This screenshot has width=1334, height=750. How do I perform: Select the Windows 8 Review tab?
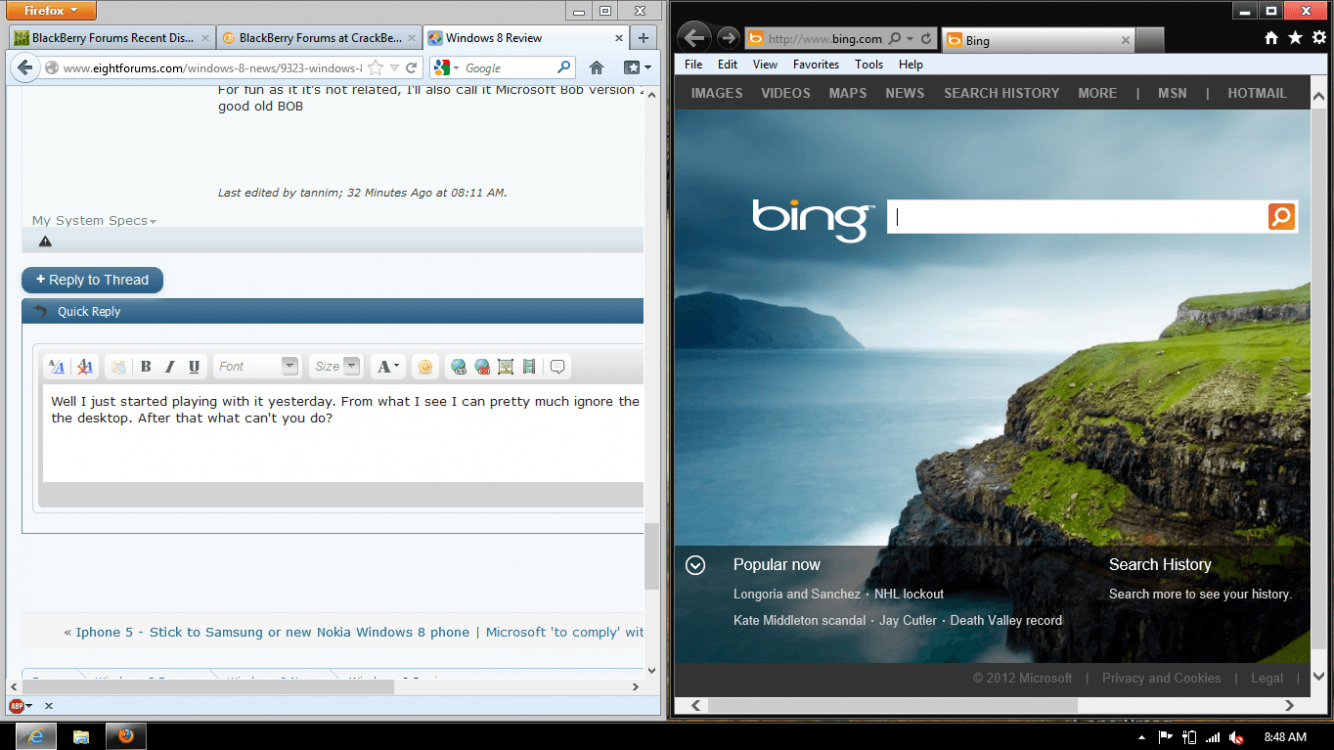click(526, 38)
